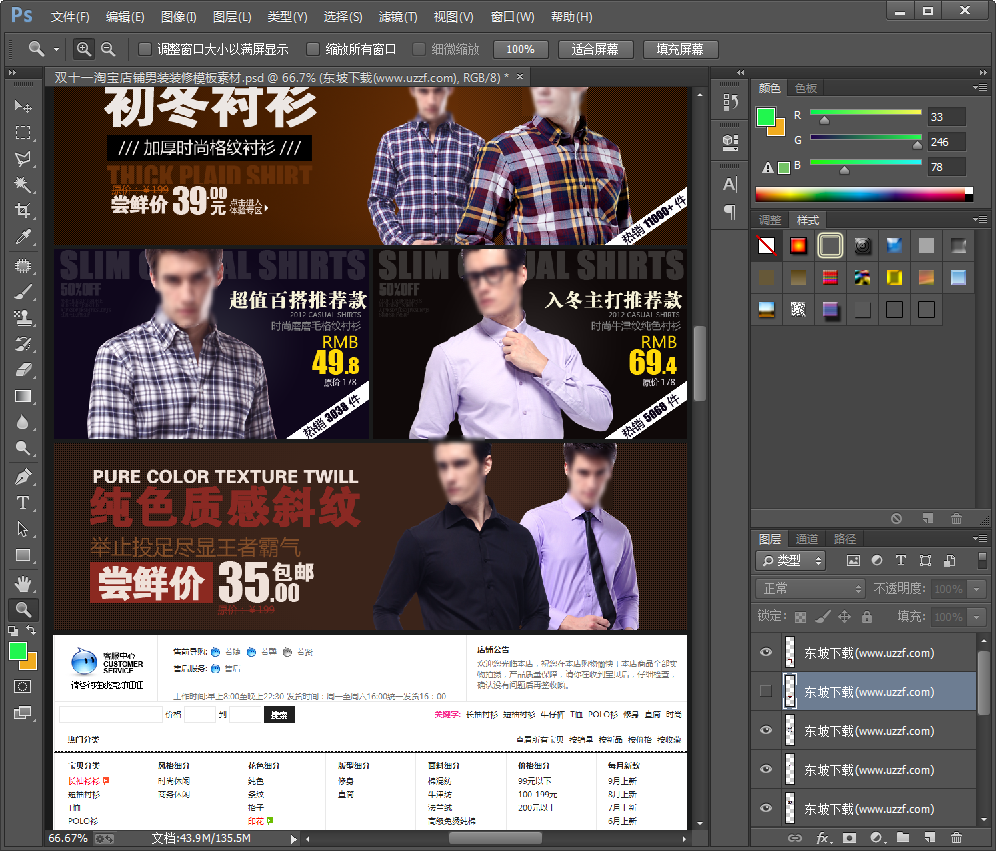Select the Pen tool
Image resolution: width=996 pixels, height=851 pixels.
point(22,477)
